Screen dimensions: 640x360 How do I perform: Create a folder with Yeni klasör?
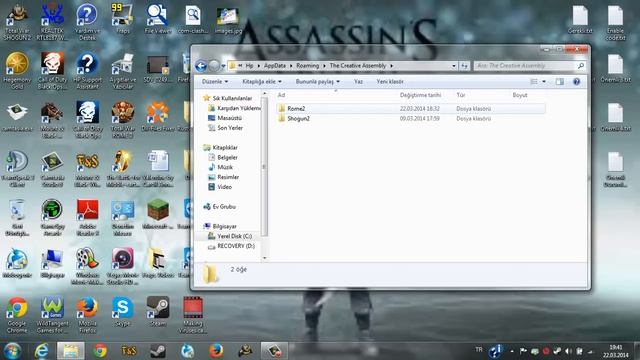pyautogui.click(x=390, y=82)
